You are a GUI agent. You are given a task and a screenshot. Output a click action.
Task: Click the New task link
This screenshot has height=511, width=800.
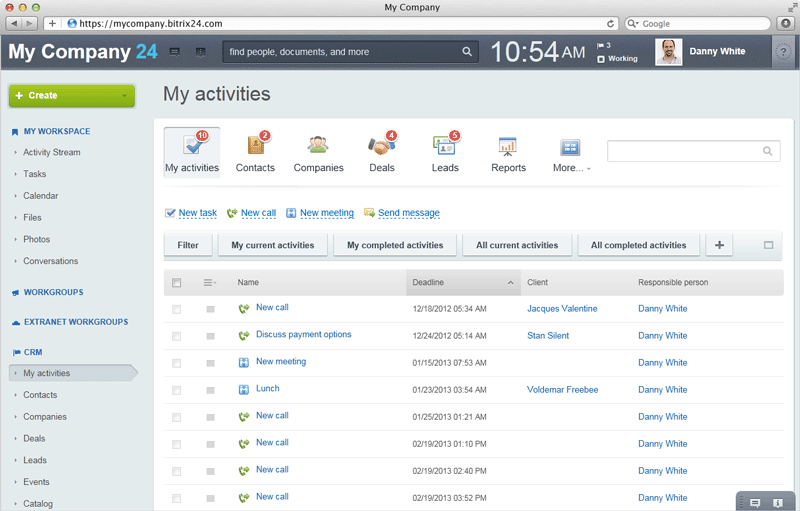coord(197,213)
